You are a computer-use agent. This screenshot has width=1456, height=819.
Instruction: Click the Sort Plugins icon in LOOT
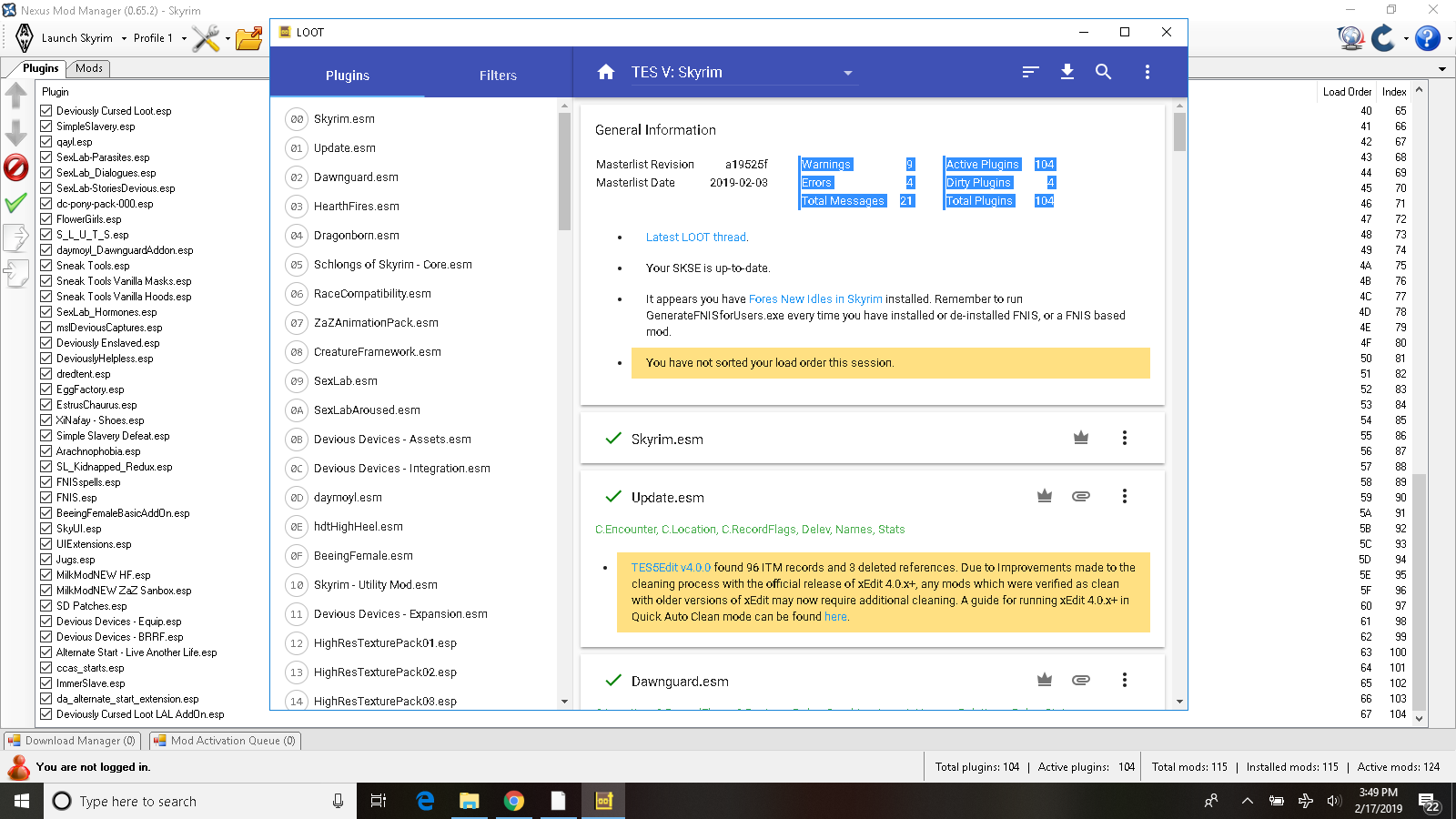click(1030, 72)
